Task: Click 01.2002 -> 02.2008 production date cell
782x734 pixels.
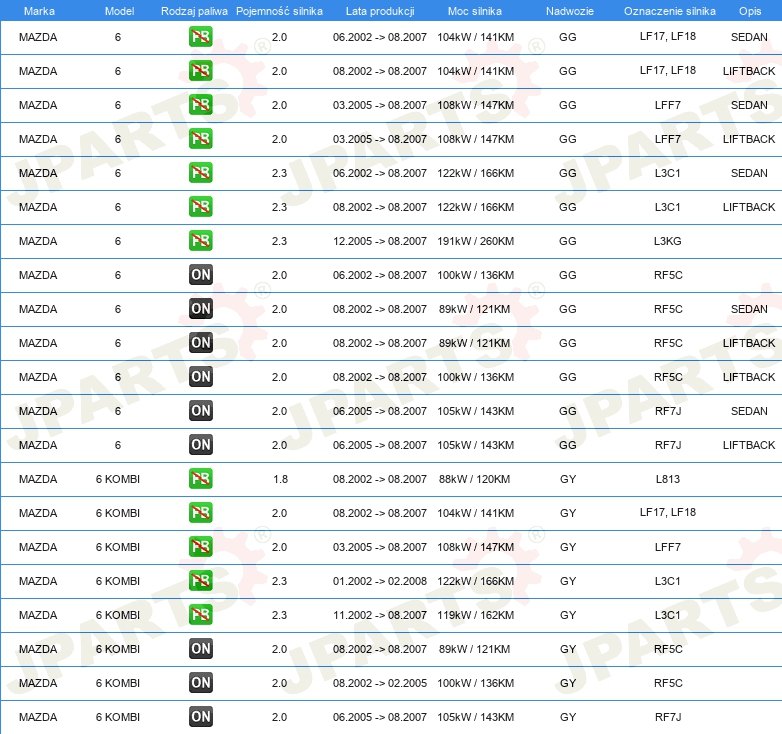Action: [380, 581]
